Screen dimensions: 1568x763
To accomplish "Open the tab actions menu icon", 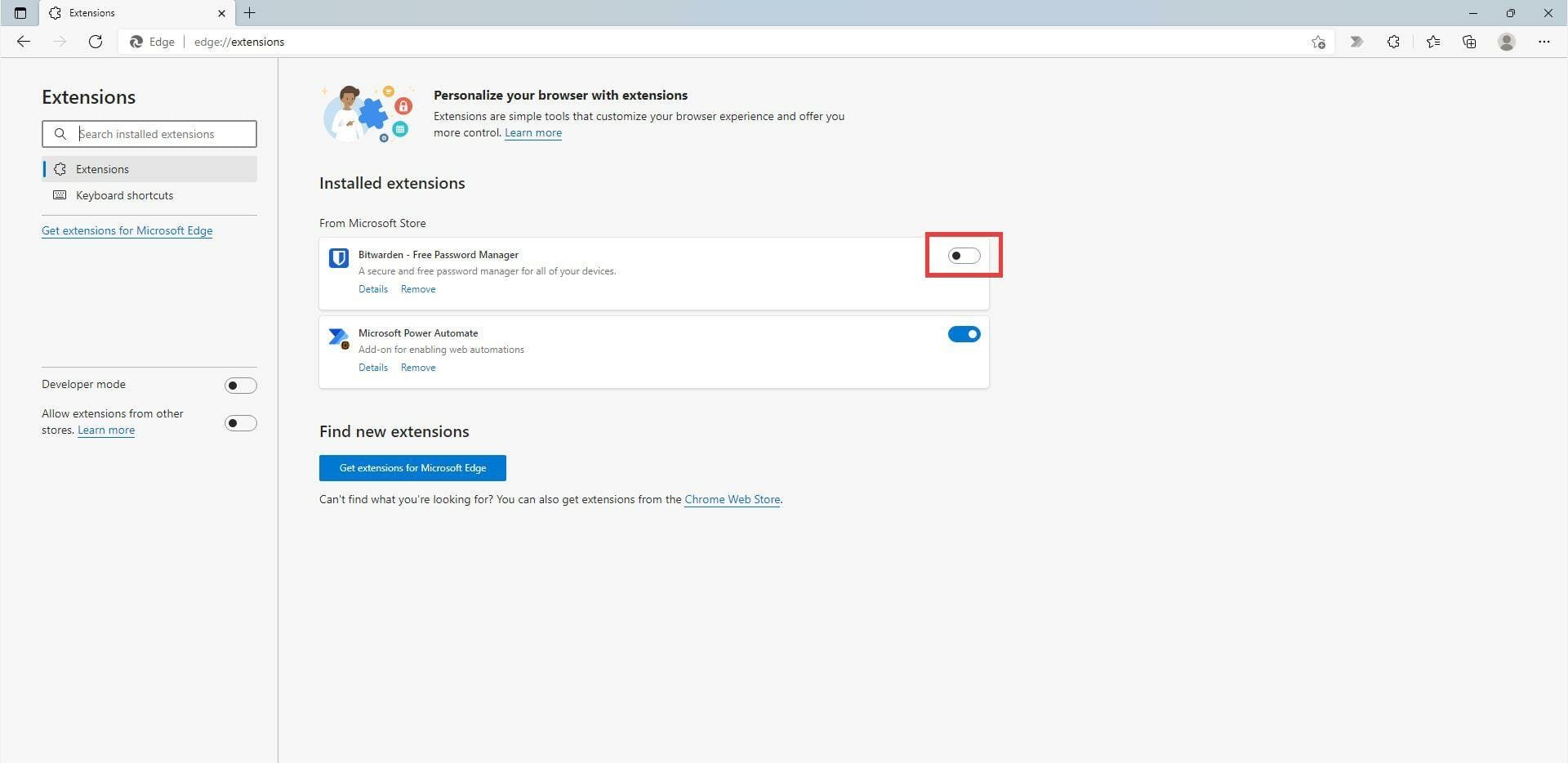I will tap(20, 13).
